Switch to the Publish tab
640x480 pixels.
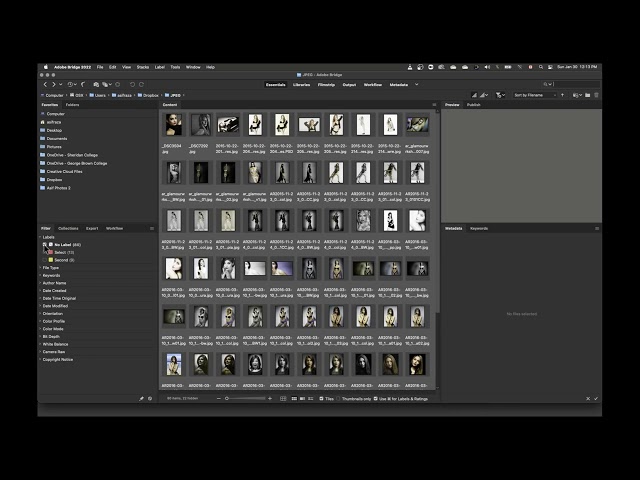click(x=473, y=105)
